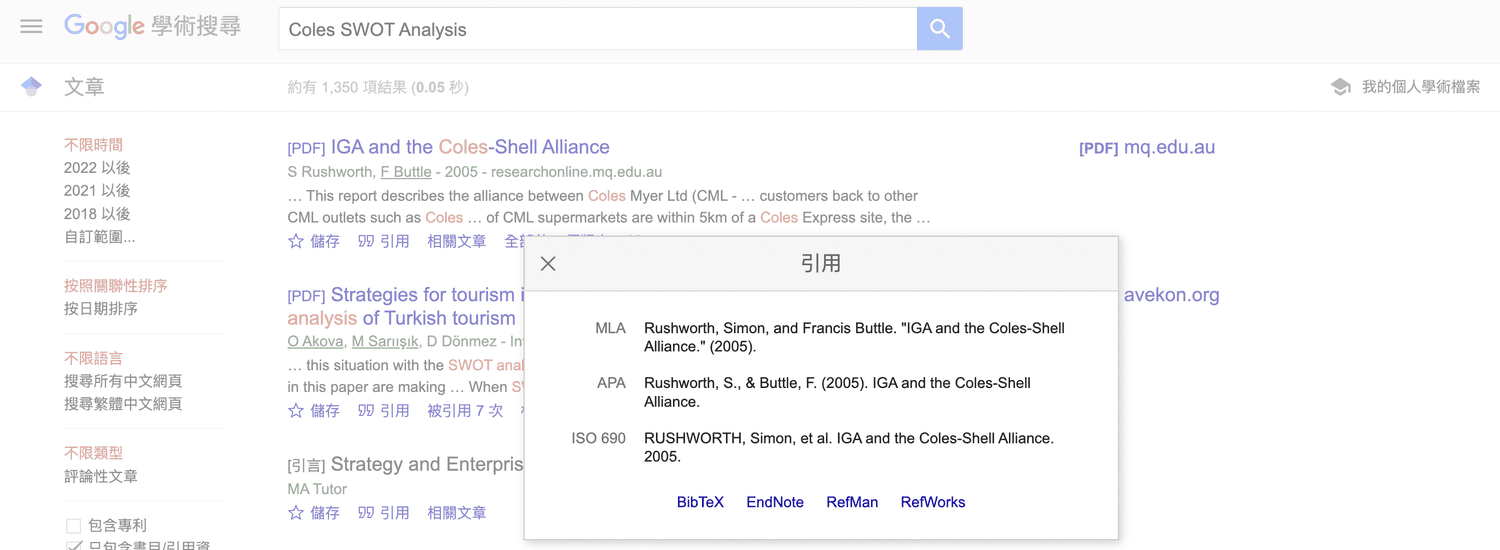The height and width of the screenshot is (550, 1500).
Task: Open the [PDF] mq.edu.au link
Action: [x=1147, y=147]
